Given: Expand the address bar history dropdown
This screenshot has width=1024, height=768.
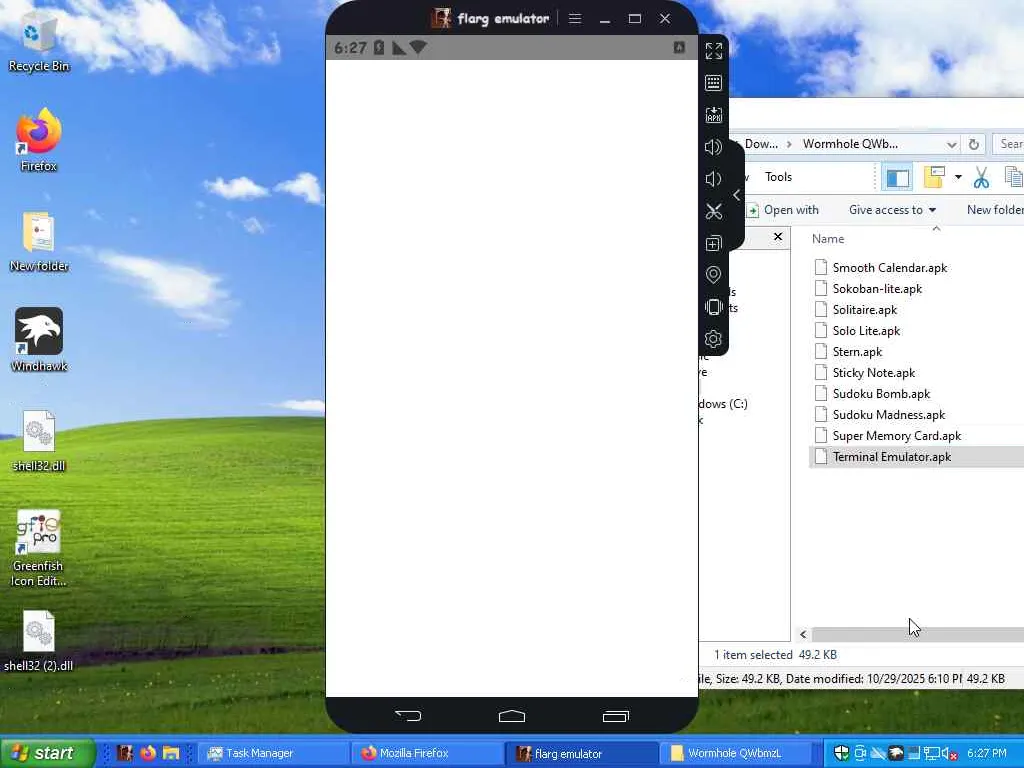Looking at the screenshot, I should click(x=952, y=144).
